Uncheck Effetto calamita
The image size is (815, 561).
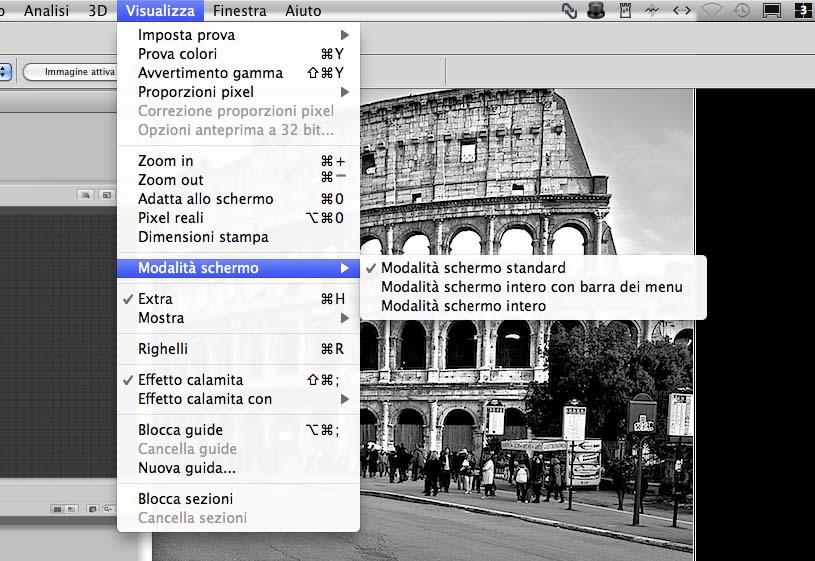[x=239, y=380]
